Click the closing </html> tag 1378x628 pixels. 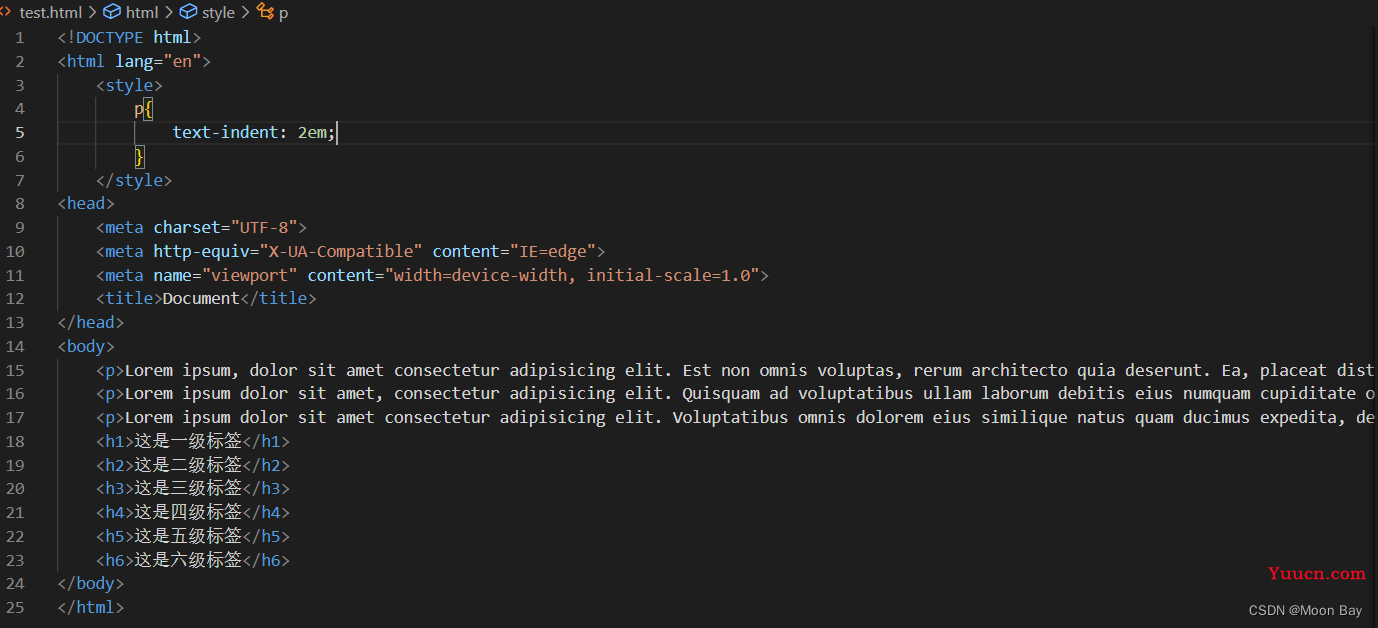(x=91, y=607)
